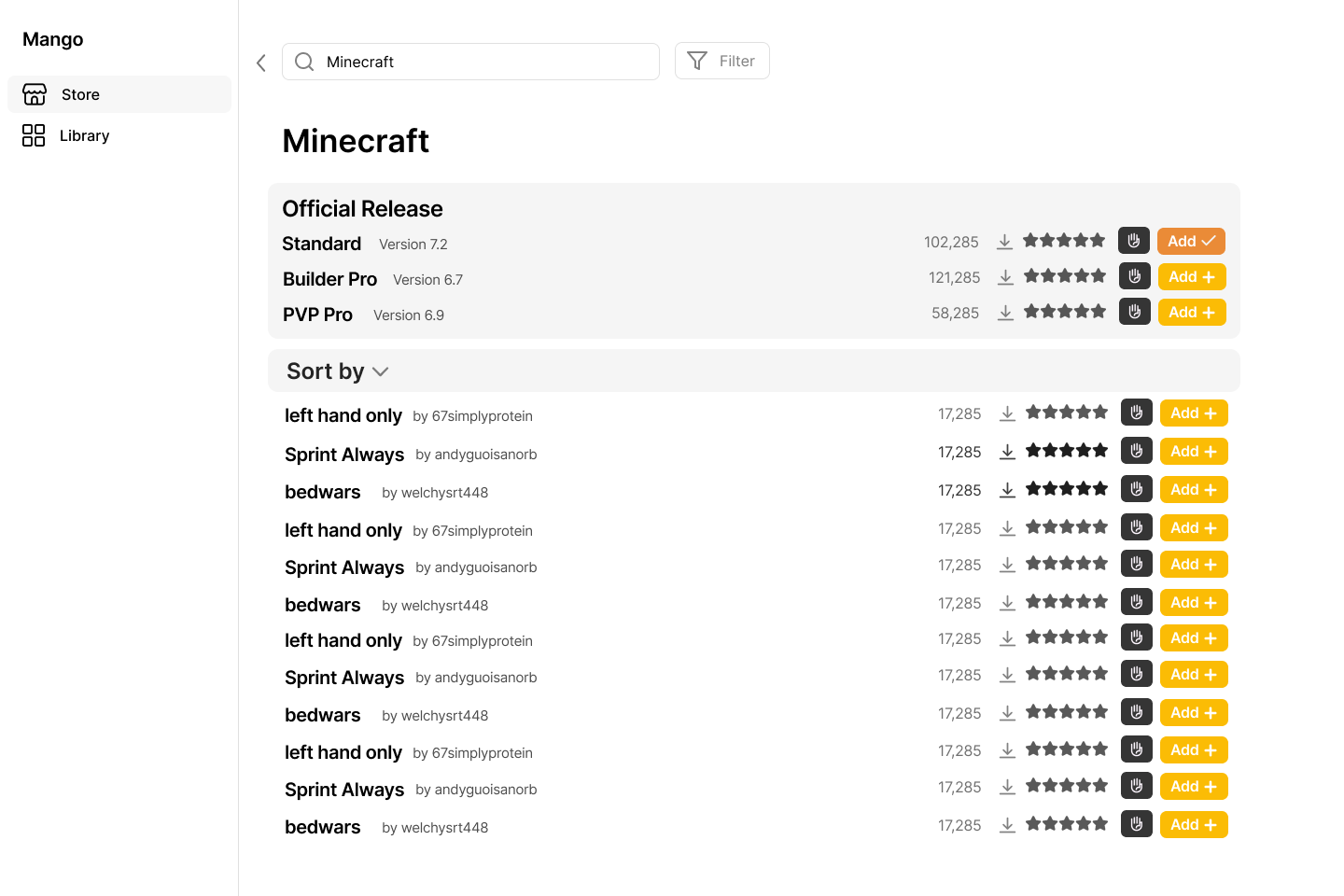Click the hand icon on Standard row

[1134, 241]
